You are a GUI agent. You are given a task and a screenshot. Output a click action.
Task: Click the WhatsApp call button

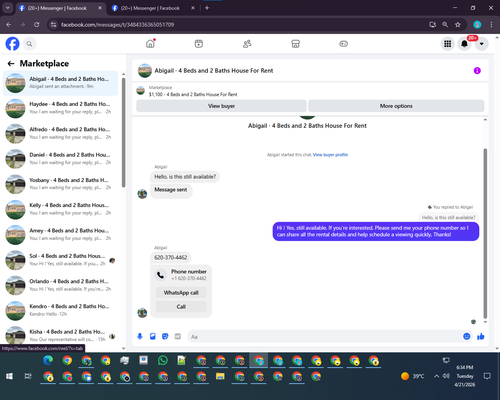(181, 293)
